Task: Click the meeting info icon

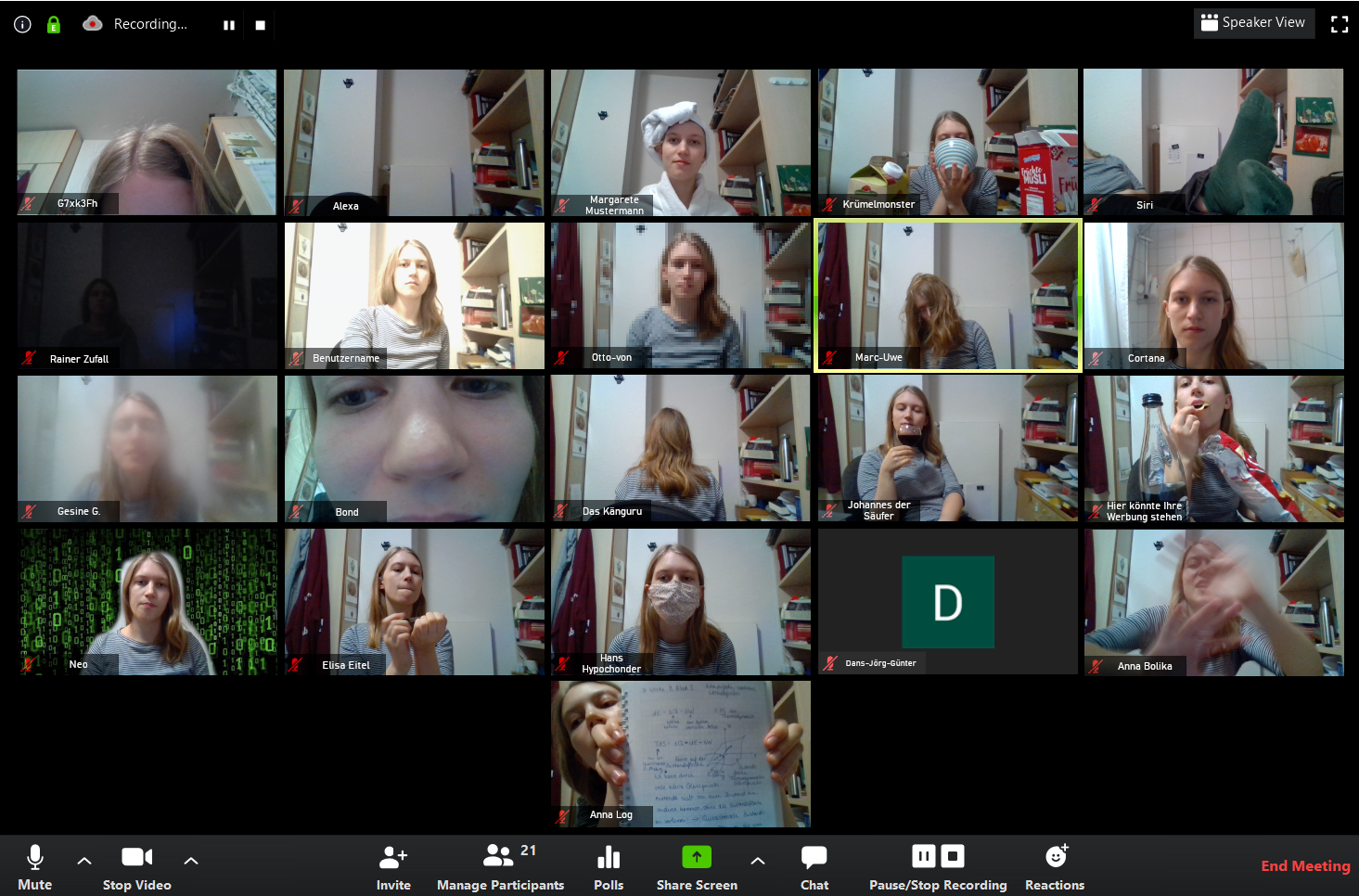Action: 23,25
